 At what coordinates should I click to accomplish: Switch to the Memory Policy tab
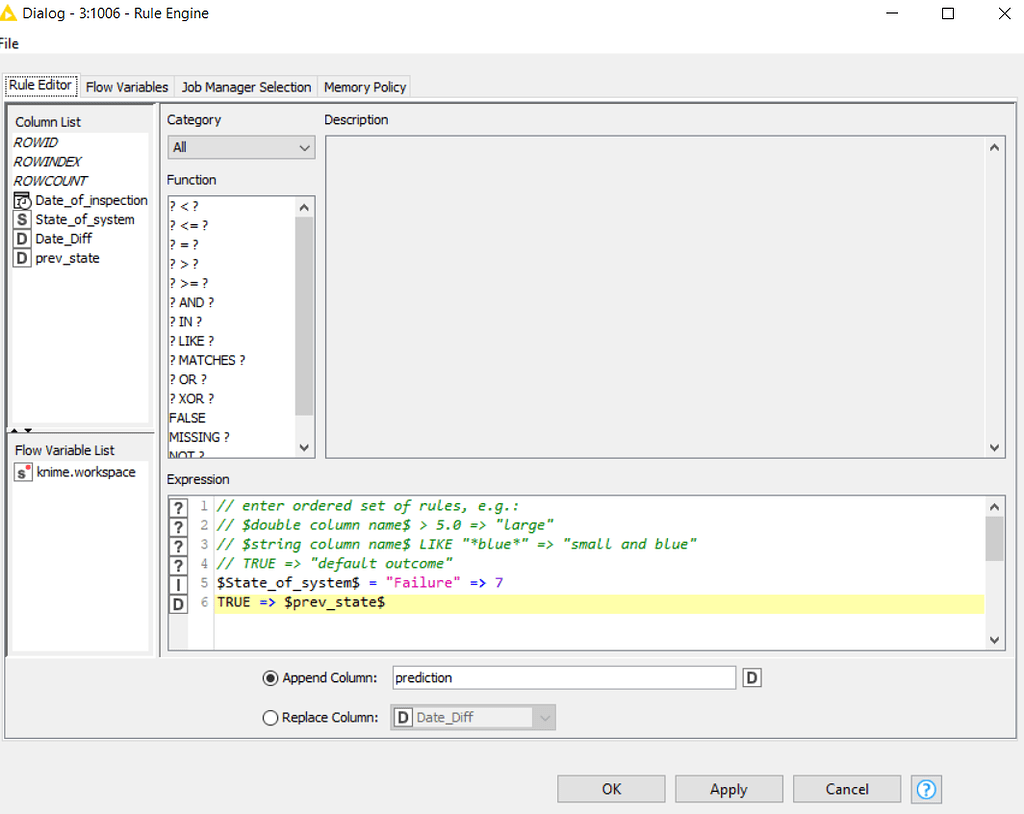[x=364, y=86]
